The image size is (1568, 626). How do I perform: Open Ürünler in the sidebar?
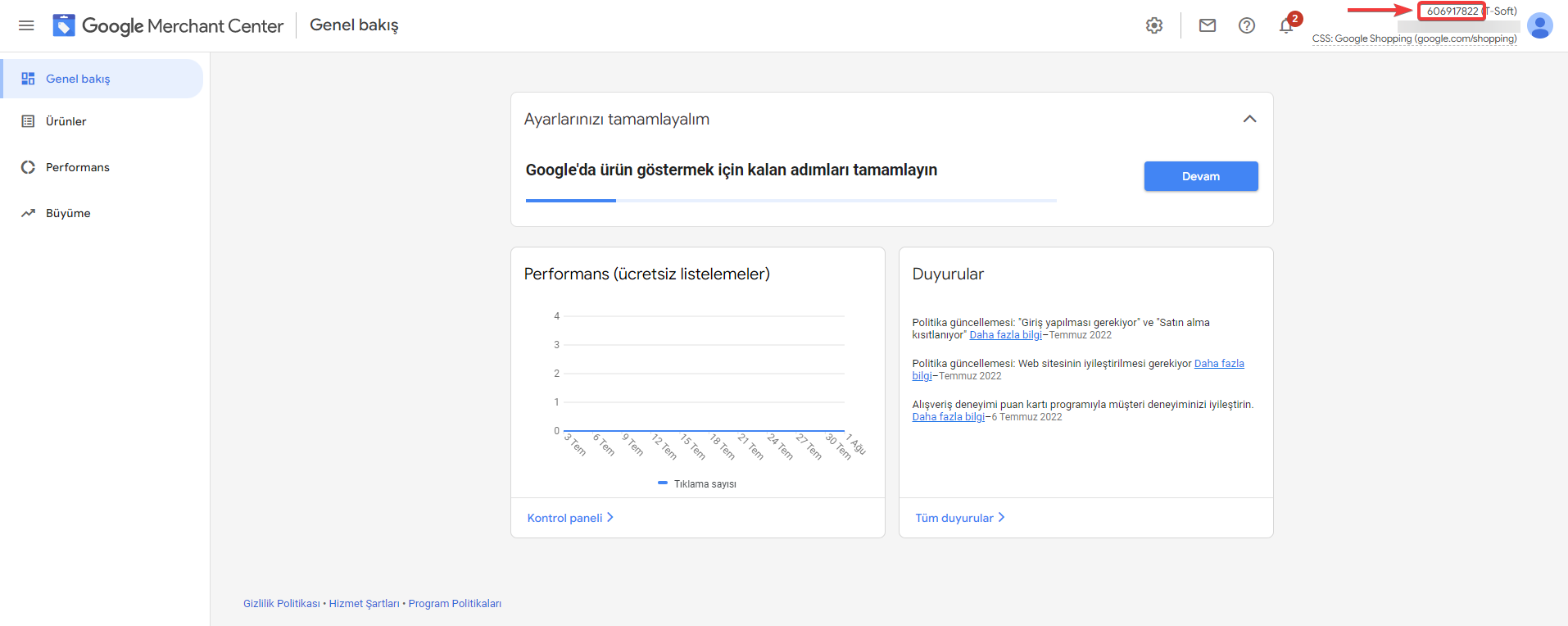[x=102, y=121]
